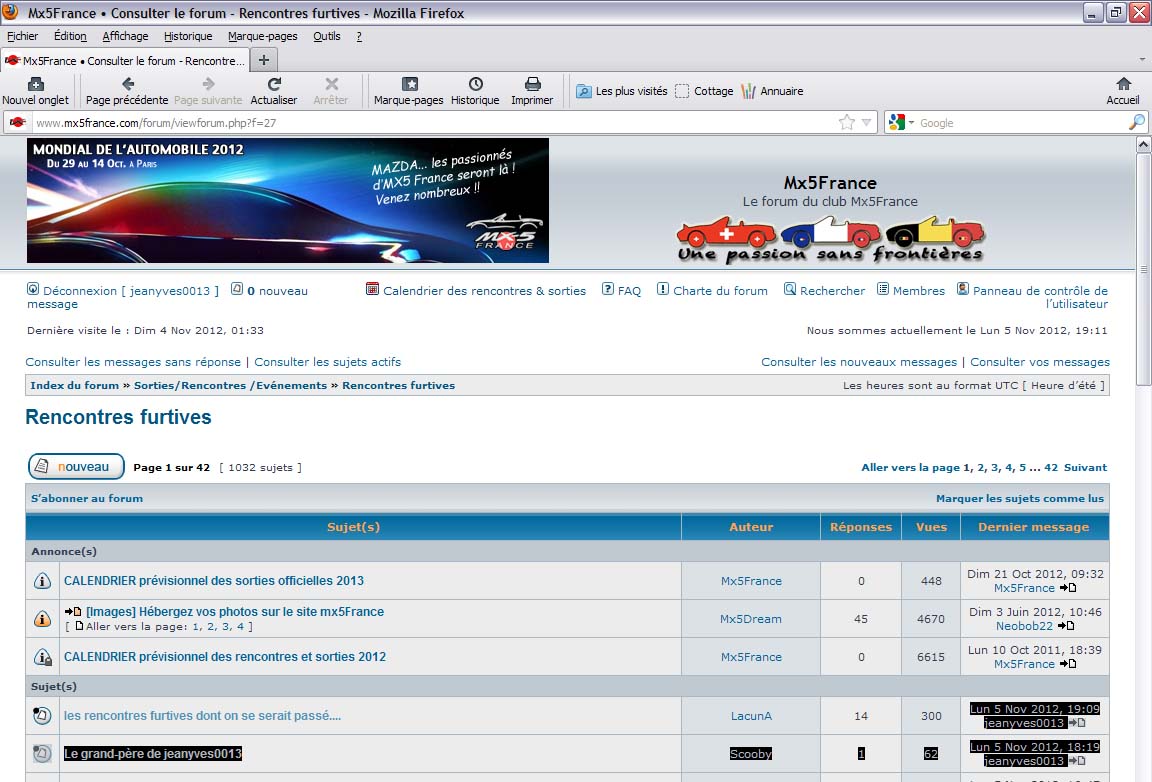The image size is (1152, 782).
Task: Open Charte du forum link
Action: coord(720,291)
